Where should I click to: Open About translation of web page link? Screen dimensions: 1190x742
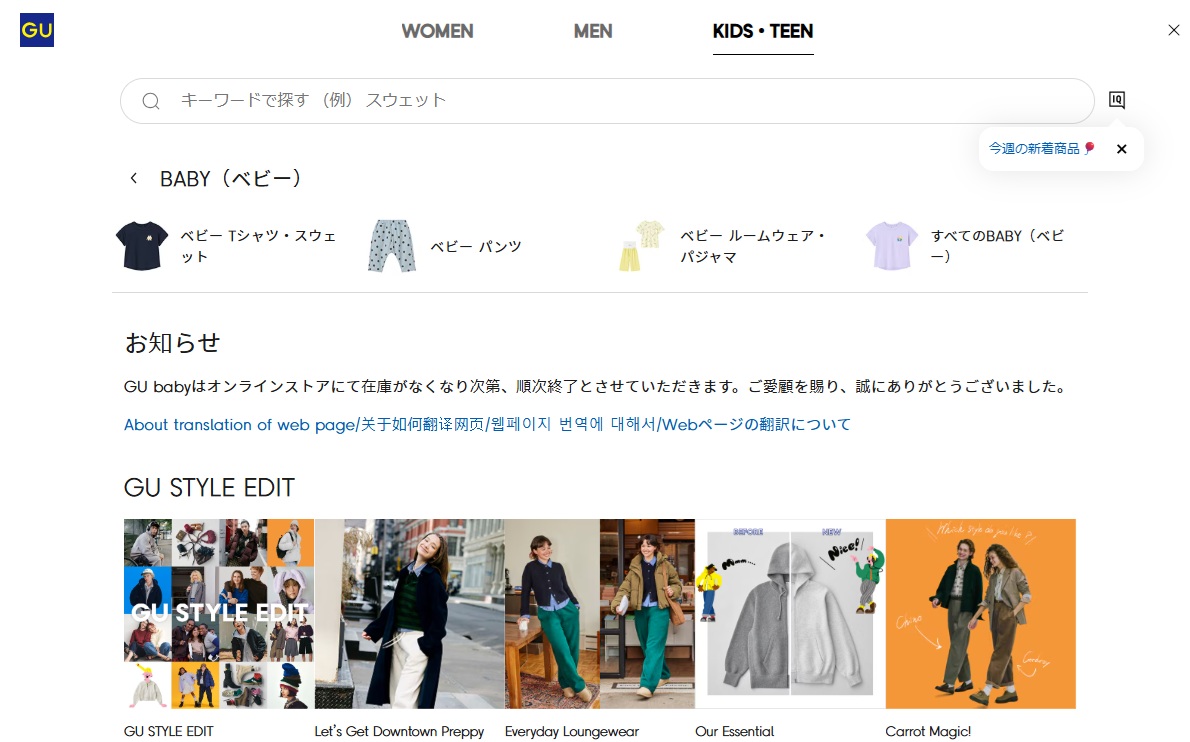point(487,425)
